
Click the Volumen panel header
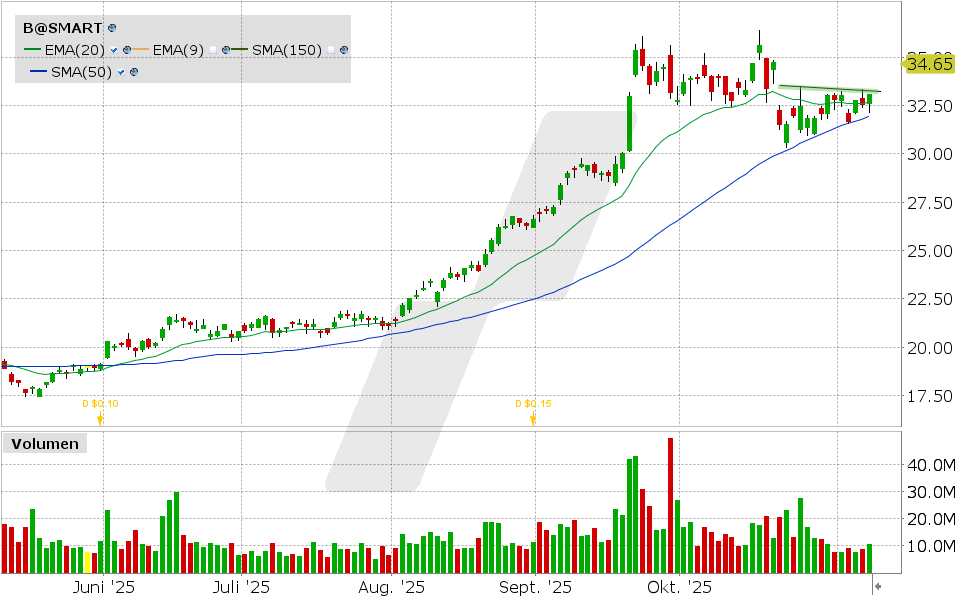[x=44, y=444]
